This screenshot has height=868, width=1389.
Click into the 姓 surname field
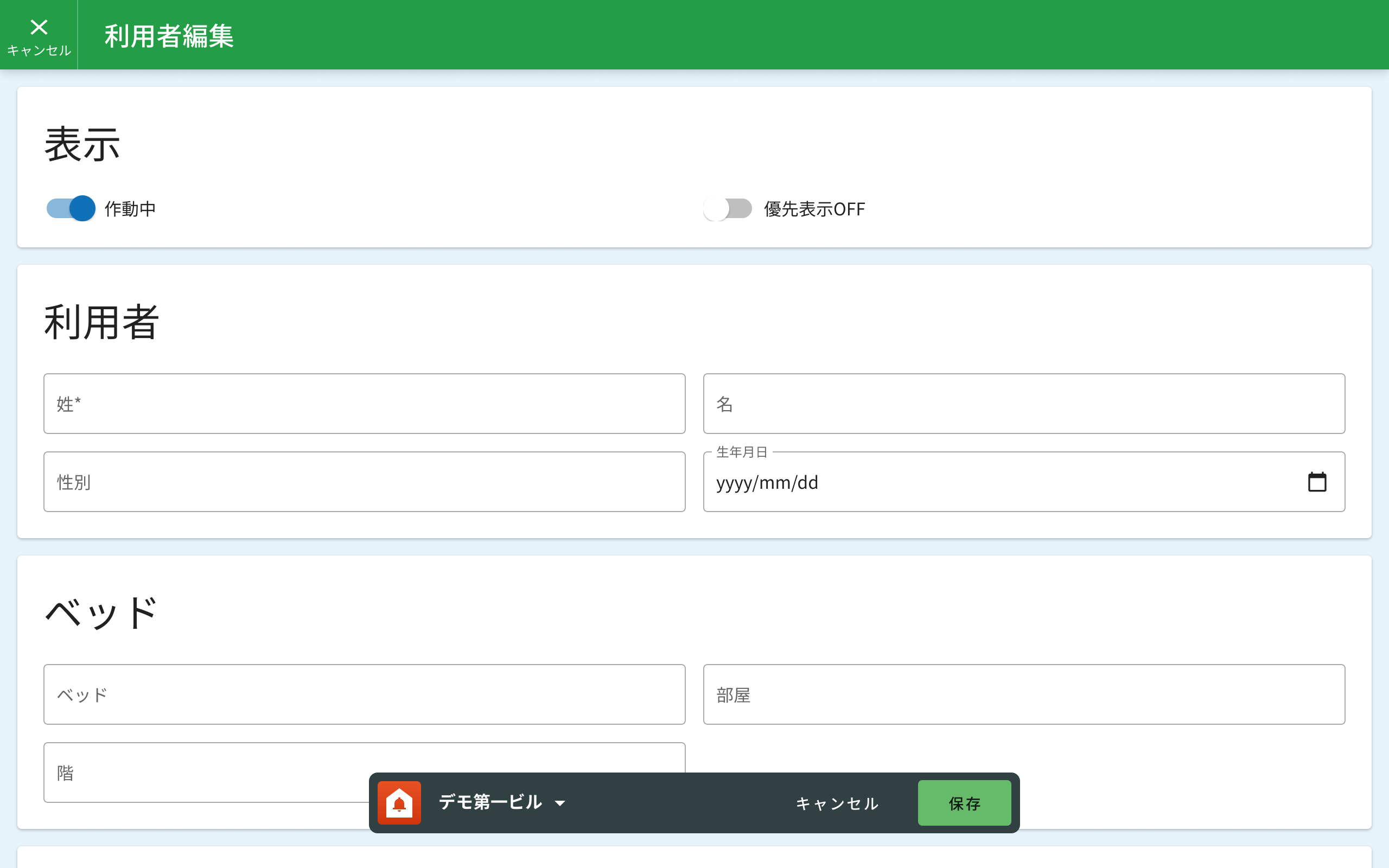[364, 404]
